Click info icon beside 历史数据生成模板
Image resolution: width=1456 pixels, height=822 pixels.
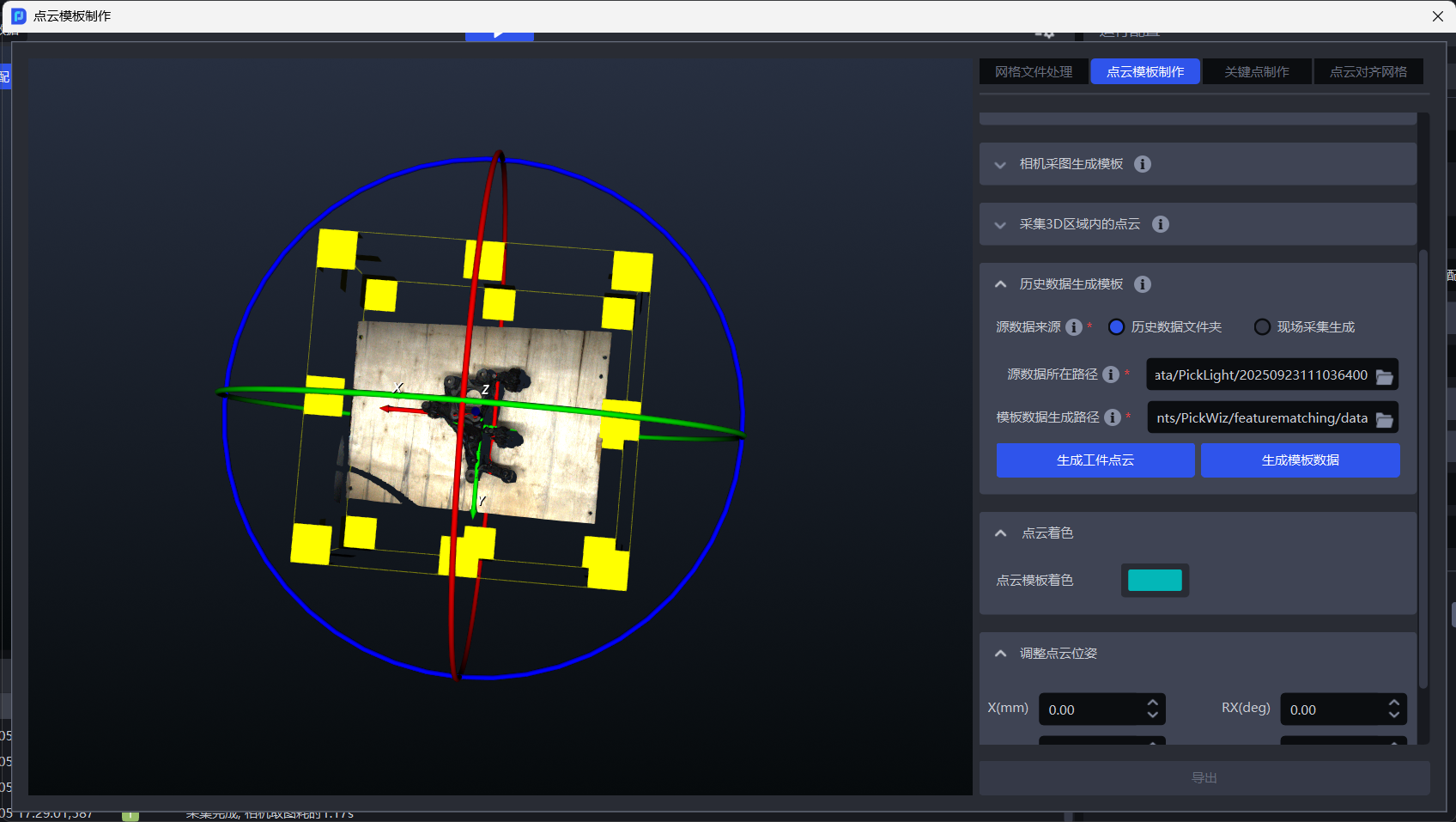click(x=1142, y=284)
